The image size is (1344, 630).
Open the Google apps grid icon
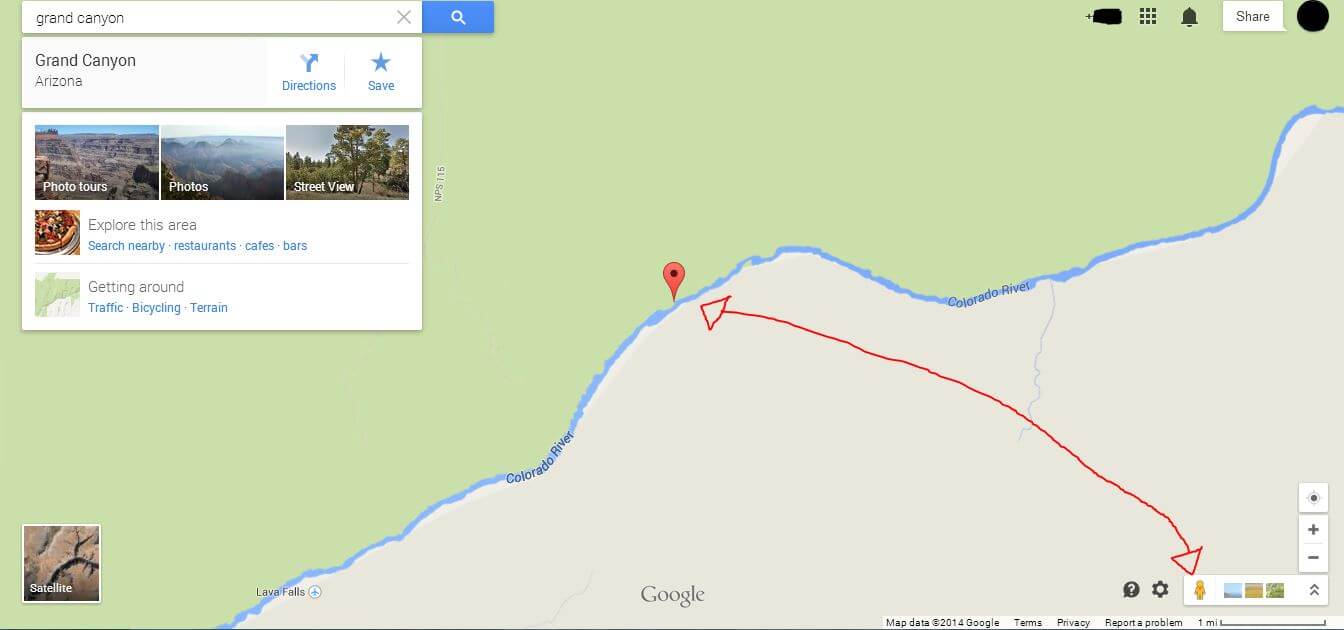pyautogui.click(x=1148, y=17)
